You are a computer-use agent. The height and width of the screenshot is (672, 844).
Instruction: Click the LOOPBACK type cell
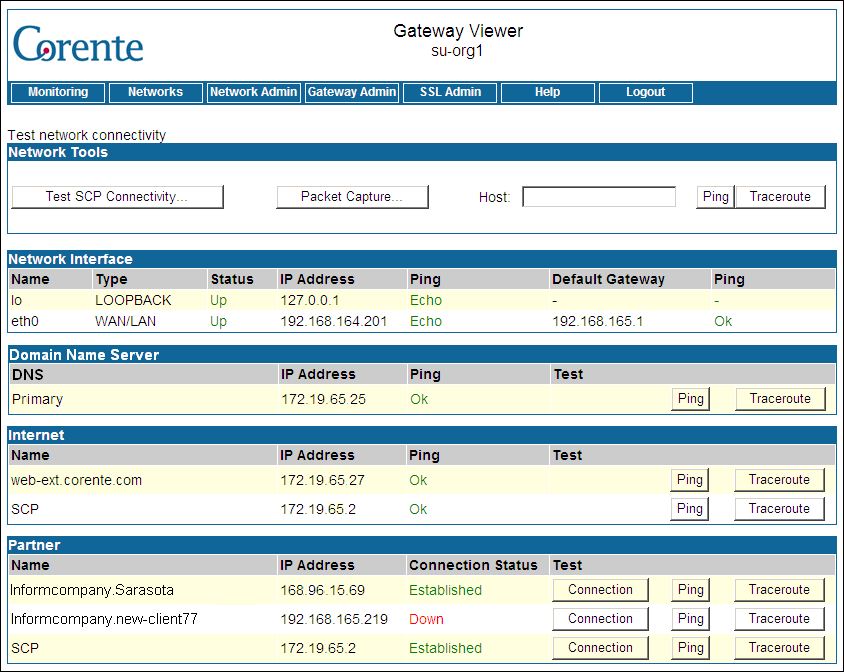(133, 300)
